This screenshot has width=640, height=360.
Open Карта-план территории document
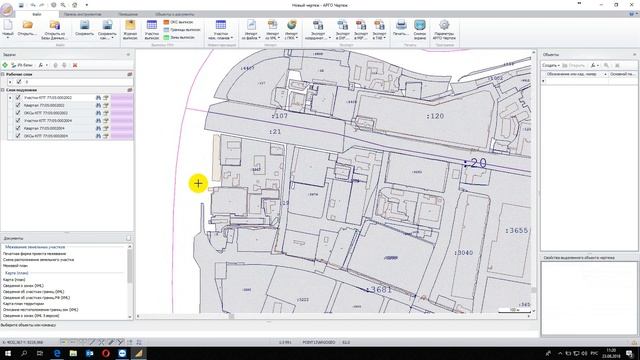coord(23,304)
